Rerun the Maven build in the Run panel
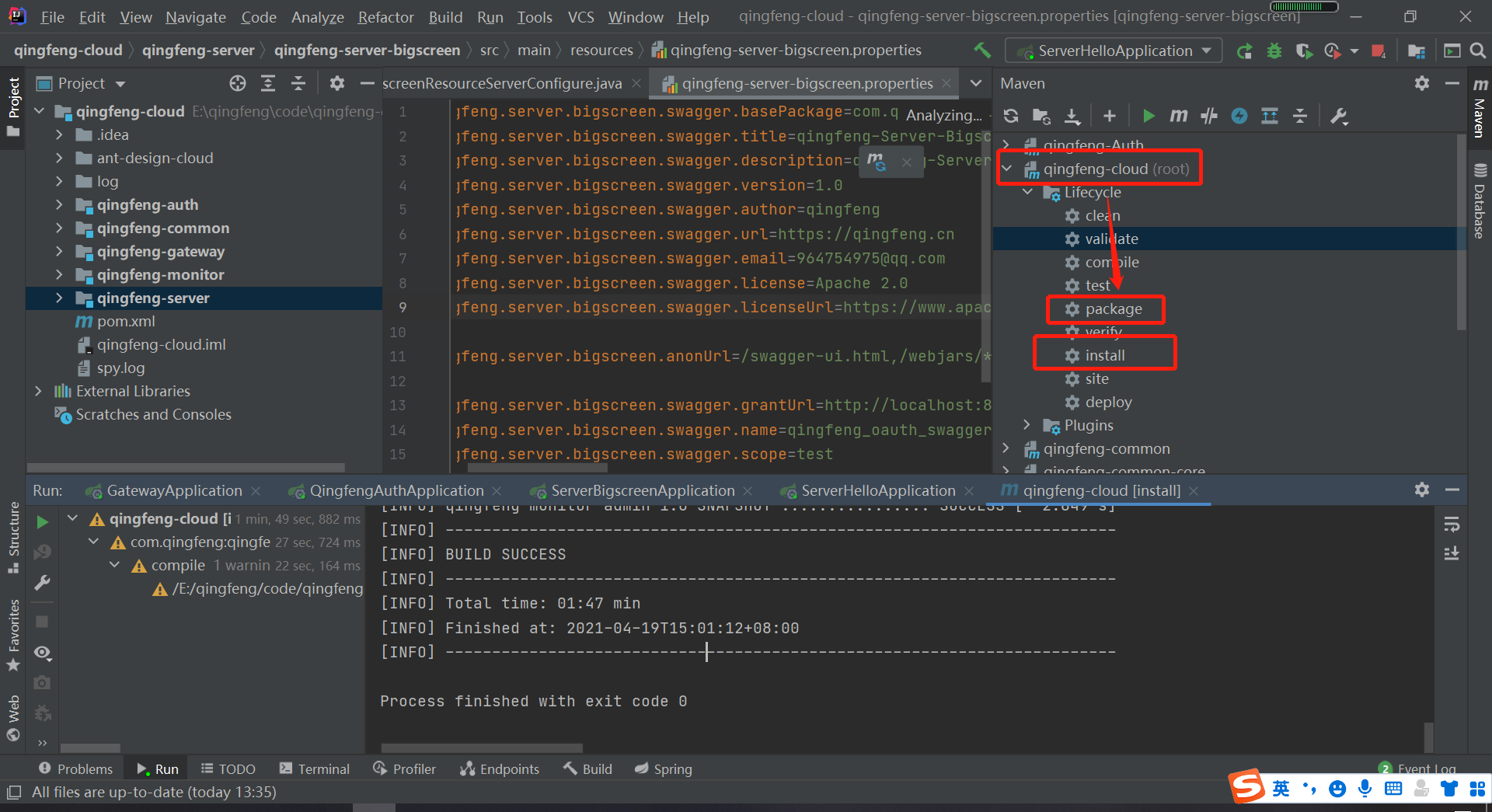The image size is (1492, 812). 43,522
